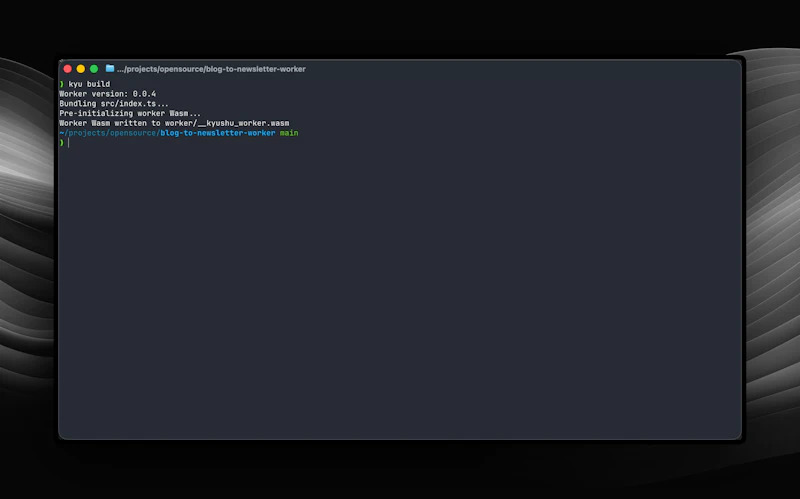Maximize terminal using the green button
The height and width of the screenshot is (499, 800).
click(x=94, y=69)
